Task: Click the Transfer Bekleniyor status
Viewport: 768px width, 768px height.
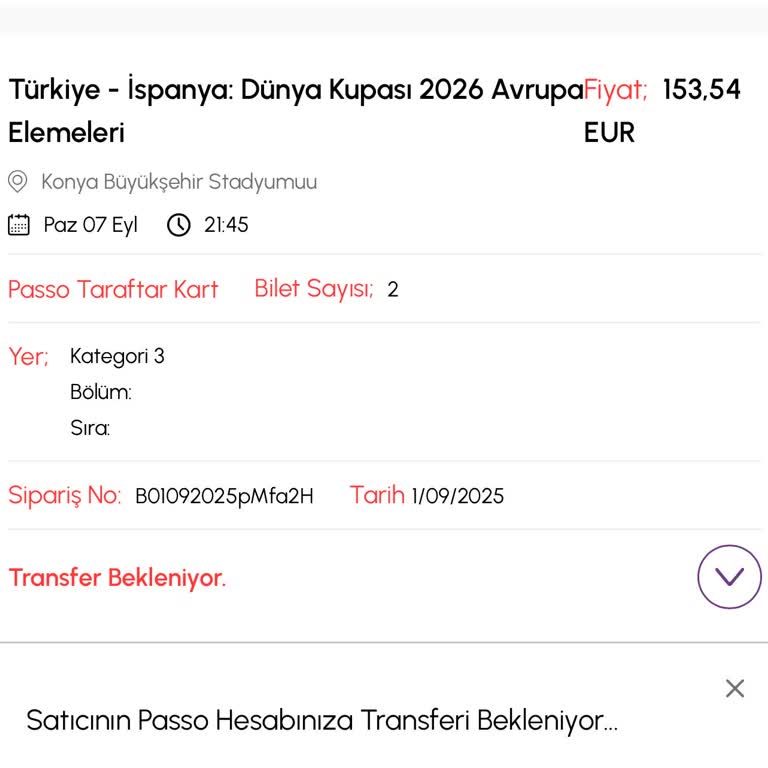Action: tap(117, 578)
